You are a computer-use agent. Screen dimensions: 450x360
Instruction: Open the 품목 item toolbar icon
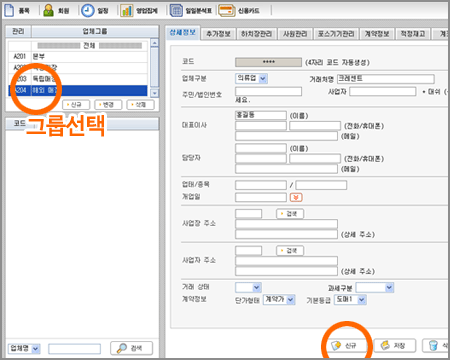tap(9, 10)
